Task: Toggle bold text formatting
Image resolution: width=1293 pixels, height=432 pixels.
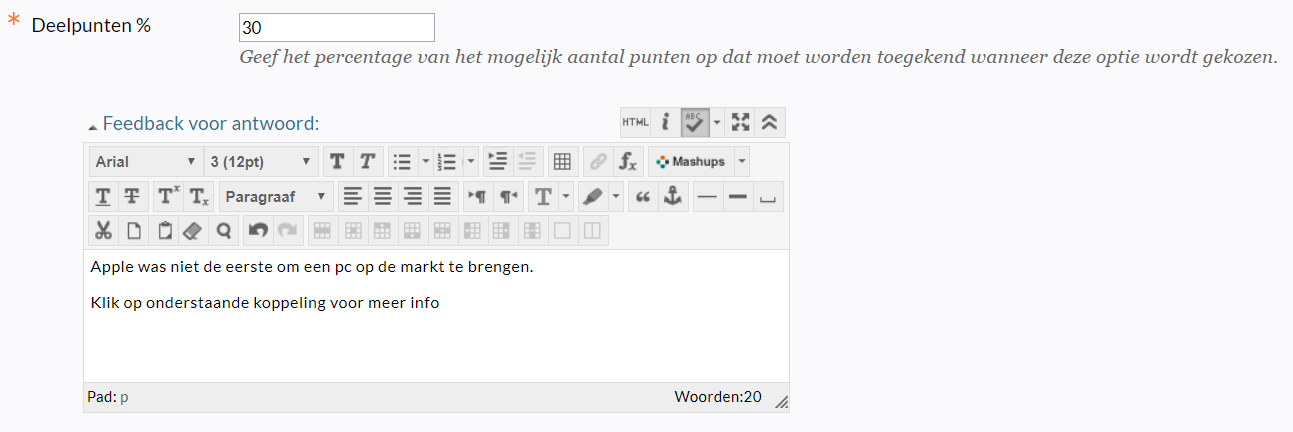Action: (x=338, y=161)
